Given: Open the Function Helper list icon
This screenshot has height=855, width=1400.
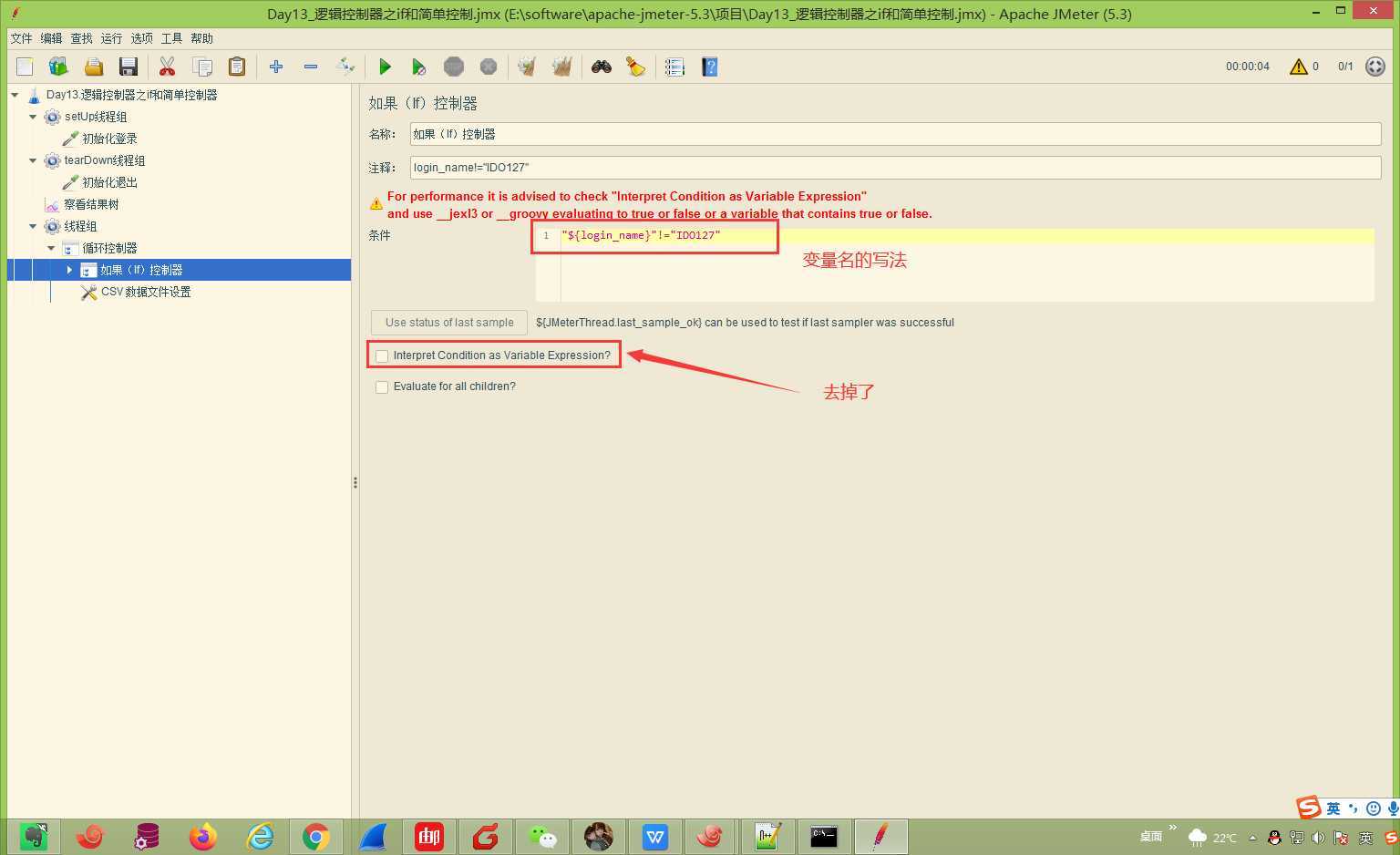Looking at the screenshot, I should (674, 67).
